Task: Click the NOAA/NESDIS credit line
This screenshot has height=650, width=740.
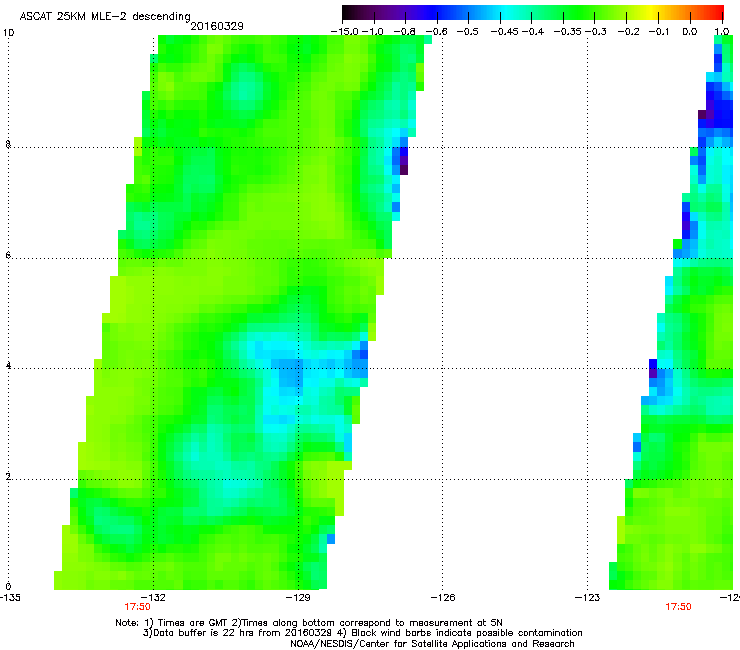Action: pos(432,644)
